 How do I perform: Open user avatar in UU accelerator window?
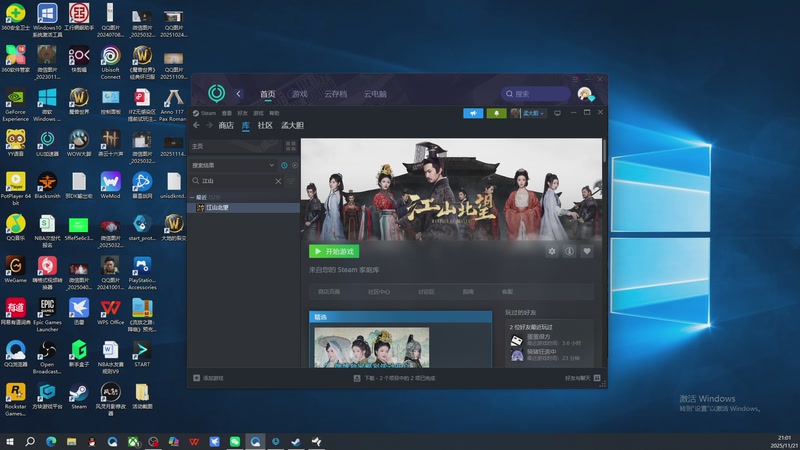(x=585, y=94)
